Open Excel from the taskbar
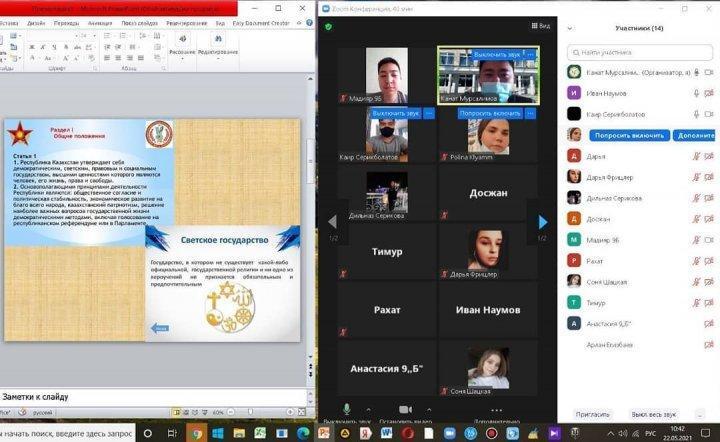The width and height of the screenshot is (720, 442). 260,433
